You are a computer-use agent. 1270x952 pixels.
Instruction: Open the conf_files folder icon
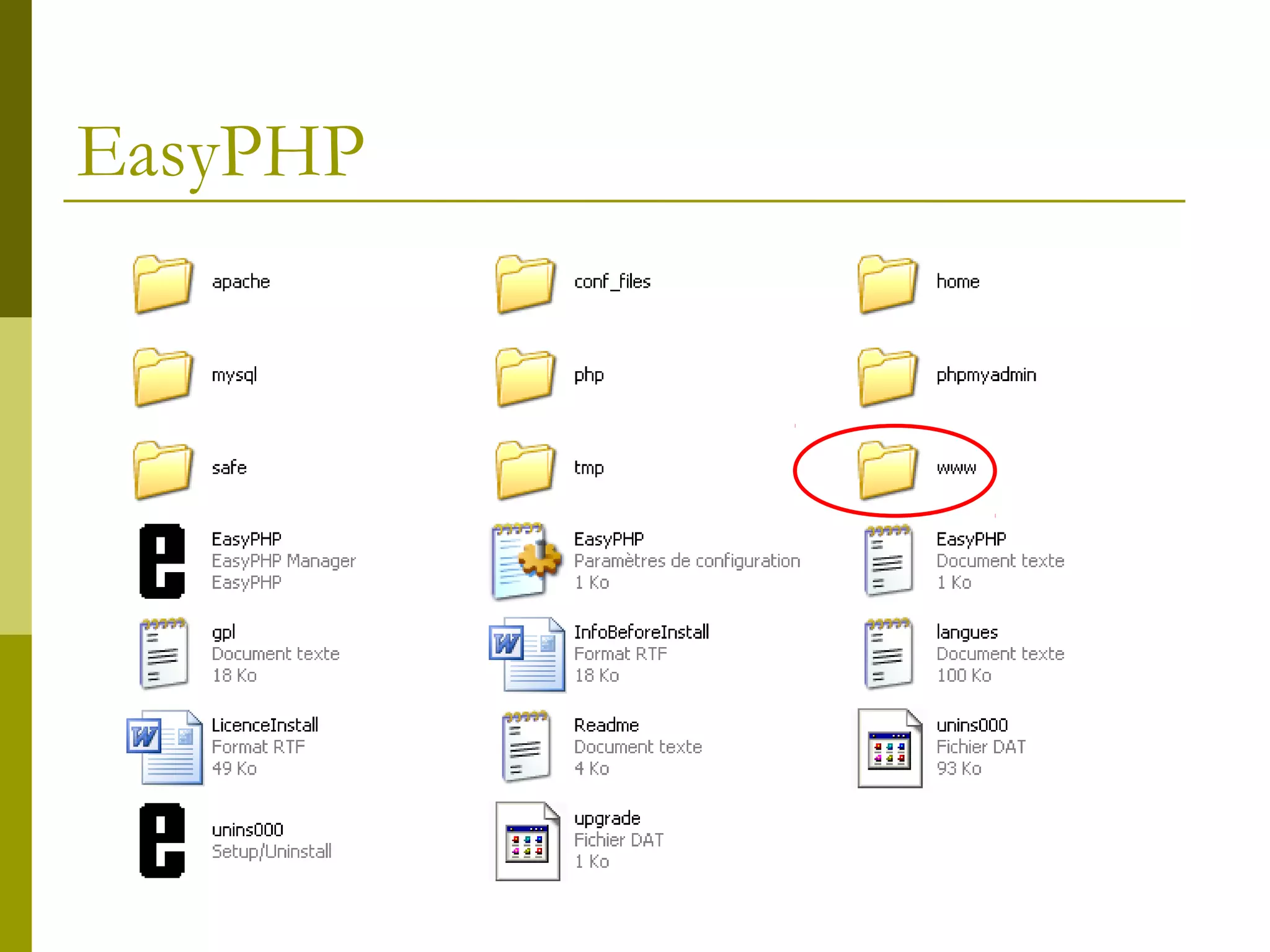(525, 283)
